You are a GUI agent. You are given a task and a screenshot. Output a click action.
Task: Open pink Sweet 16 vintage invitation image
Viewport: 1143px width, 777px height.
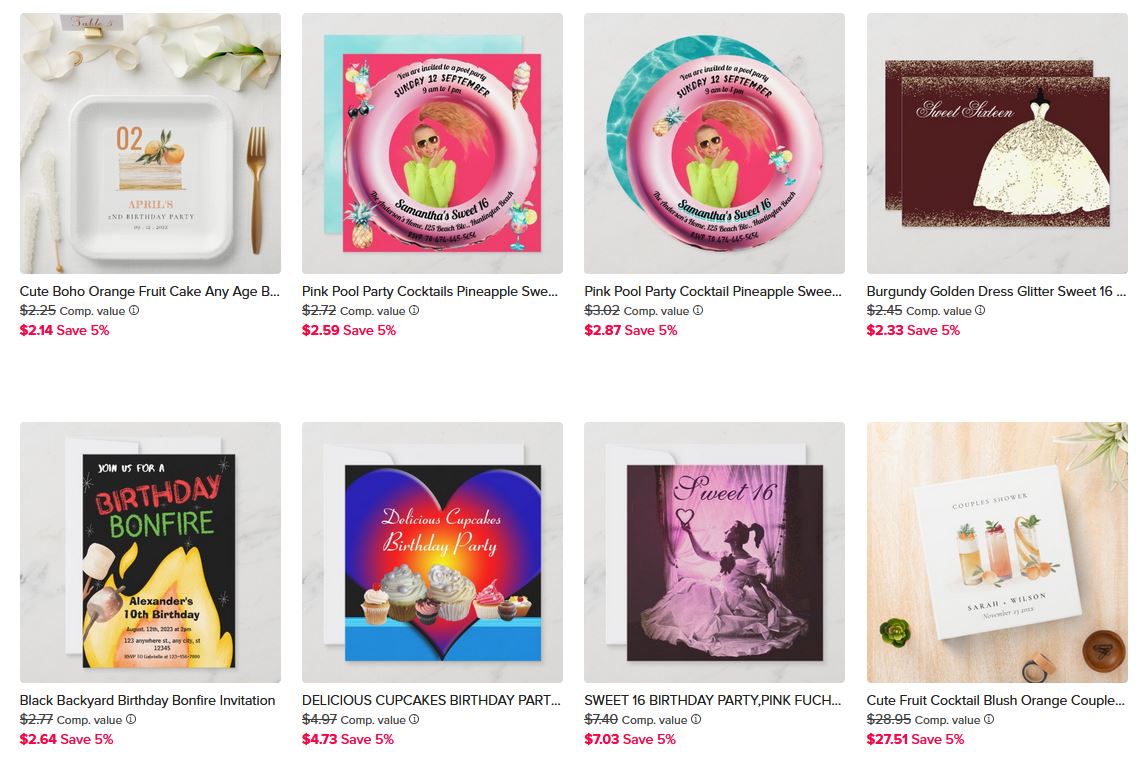714,553
